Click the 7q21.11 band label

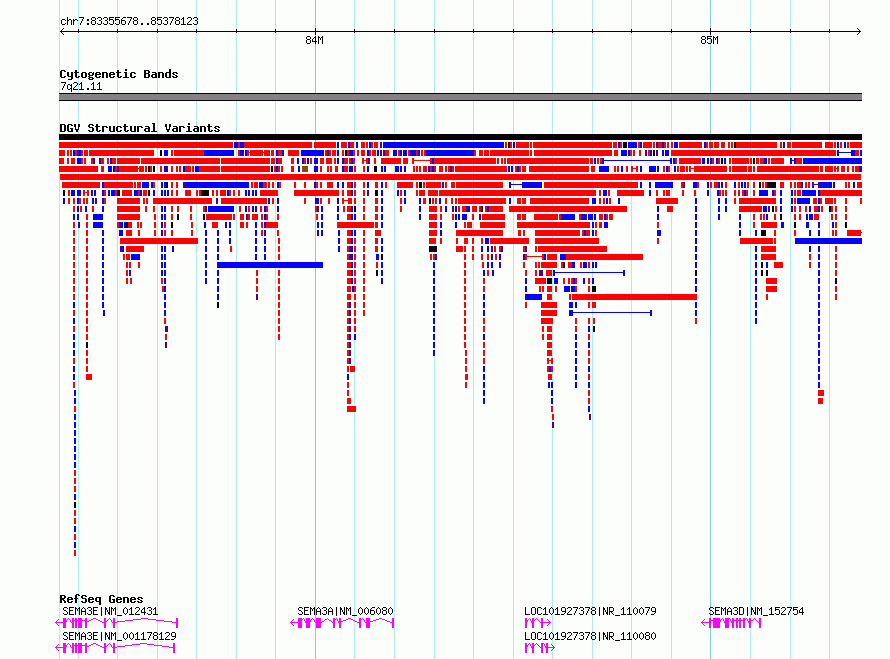tap(81, 86)
